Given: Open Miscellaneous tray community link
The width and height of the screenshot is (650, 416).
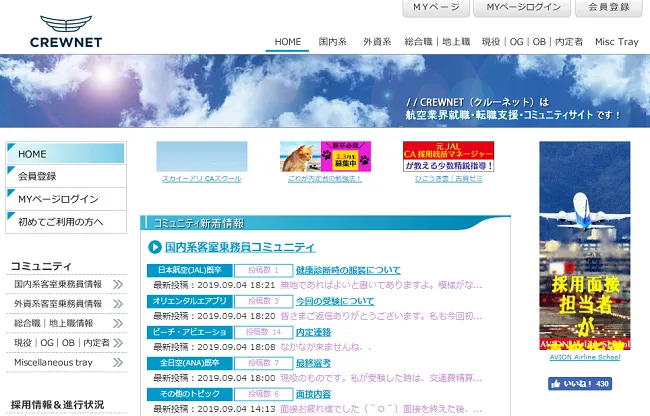Looking at the screenshot, I should (53, 363).
